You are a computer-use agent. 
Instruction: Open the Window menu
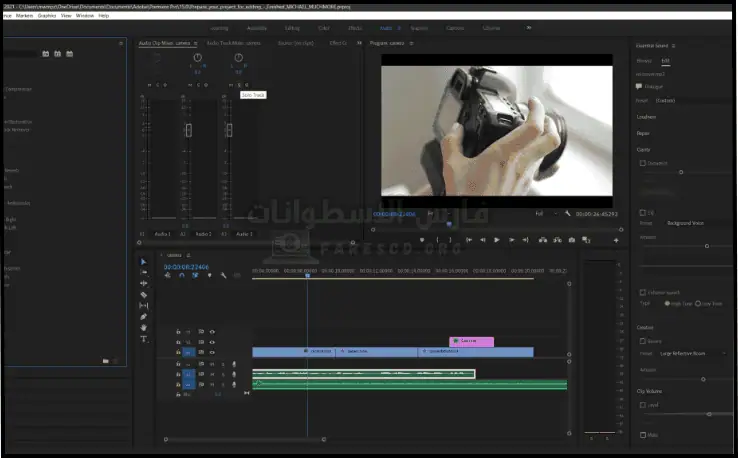point(85,16)
